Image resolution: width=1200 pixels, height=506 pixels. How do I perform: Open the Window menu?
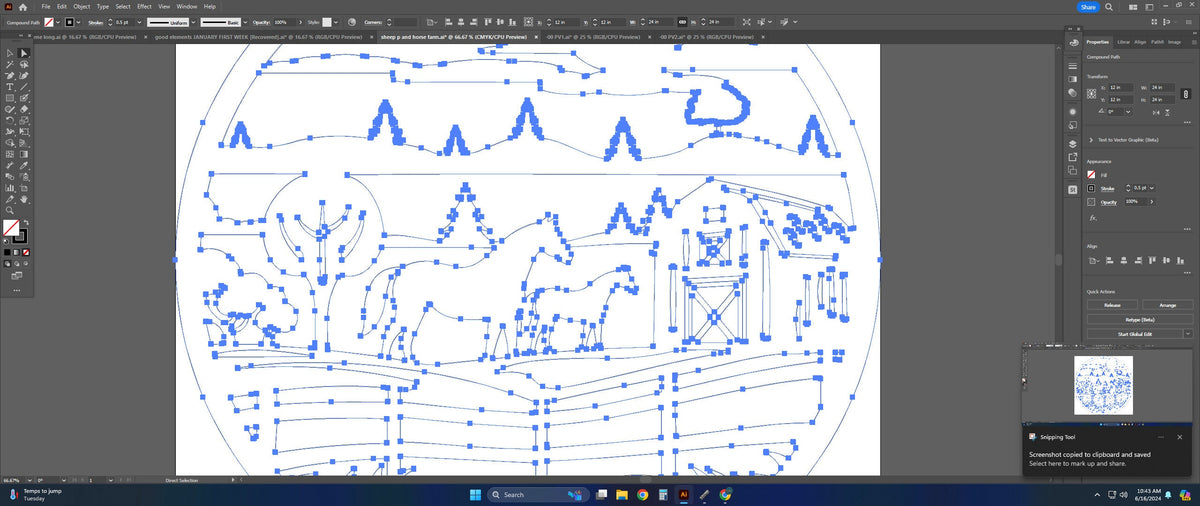pyautogui.click(x=187, y=7)
